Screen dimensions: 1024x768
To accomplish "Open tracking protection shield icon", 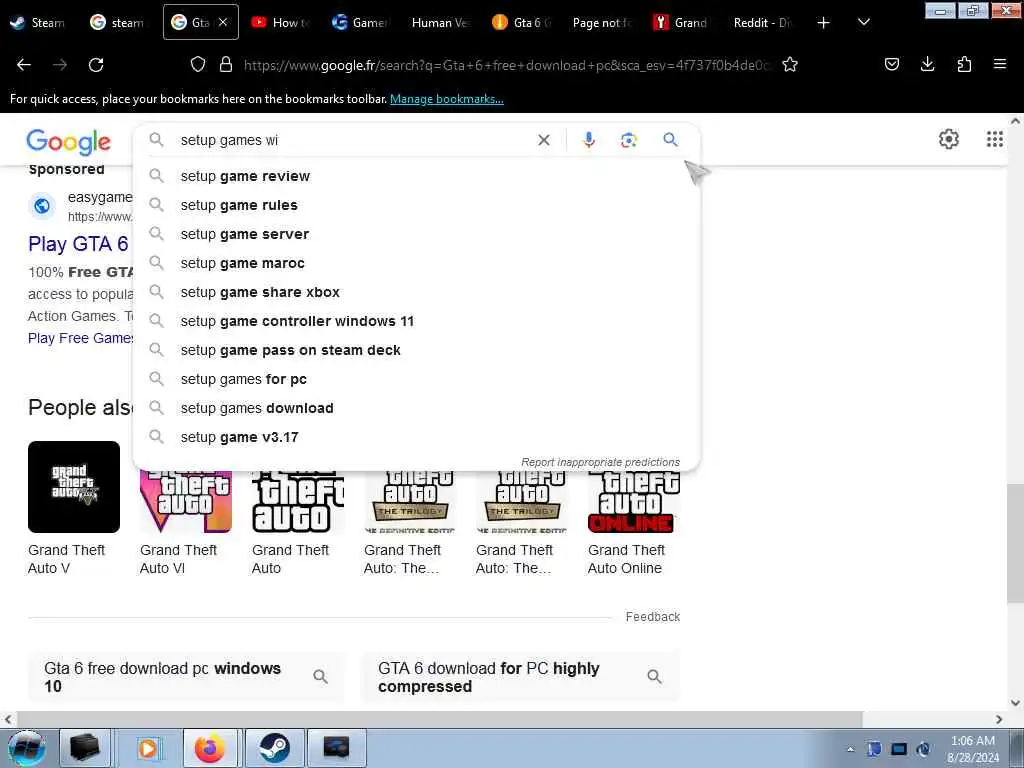I will 198,65.
